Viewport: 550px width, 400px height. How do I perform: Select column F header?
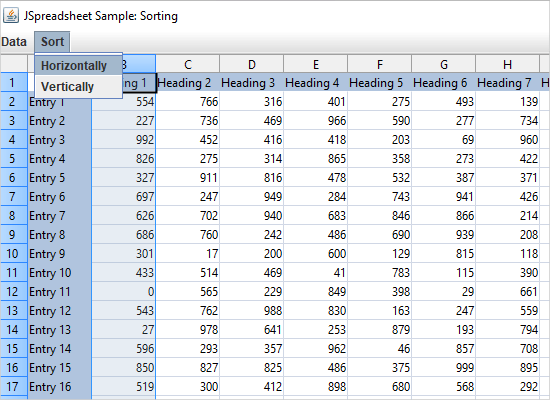(x=380, y=64)
